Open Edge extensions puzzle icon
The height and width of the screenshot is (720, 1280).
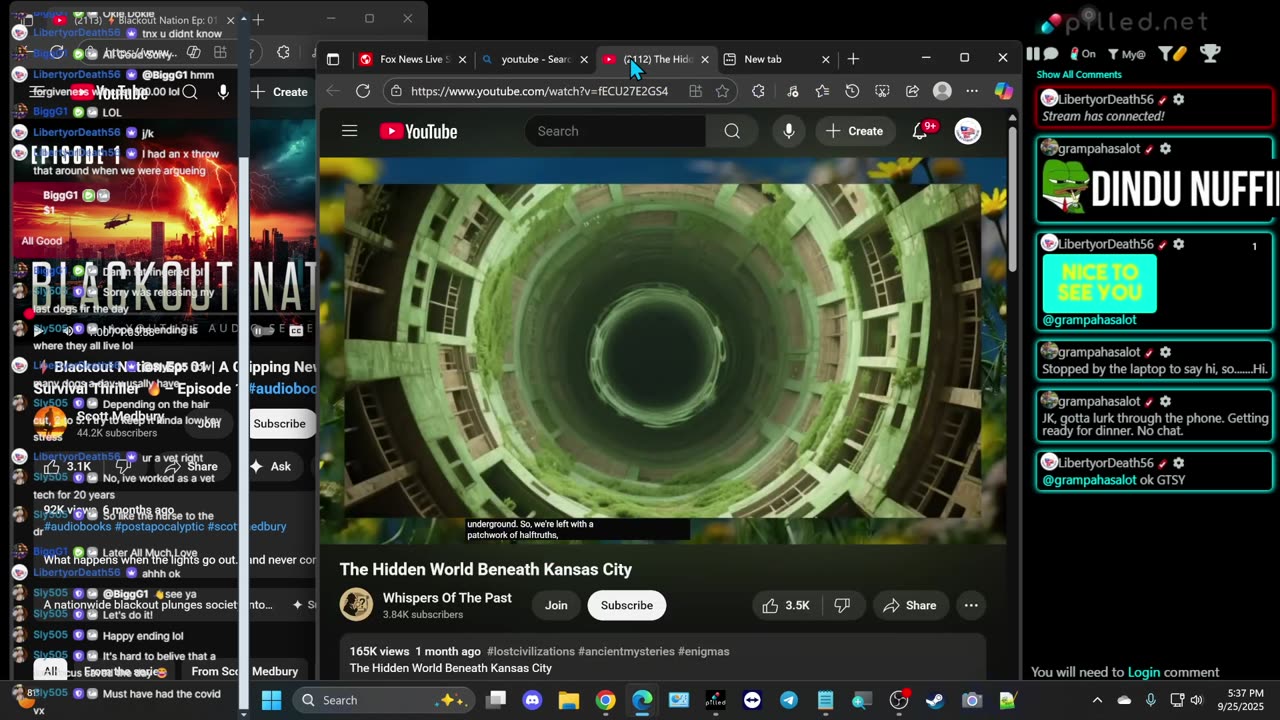pyautogui.click(x=758, y=91)
